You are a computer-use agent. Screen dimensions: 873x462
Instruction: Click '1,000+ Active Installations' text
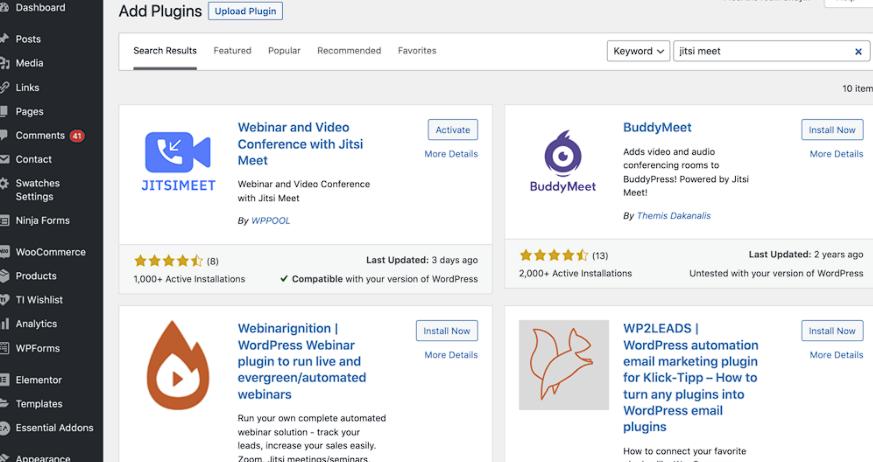189,279
